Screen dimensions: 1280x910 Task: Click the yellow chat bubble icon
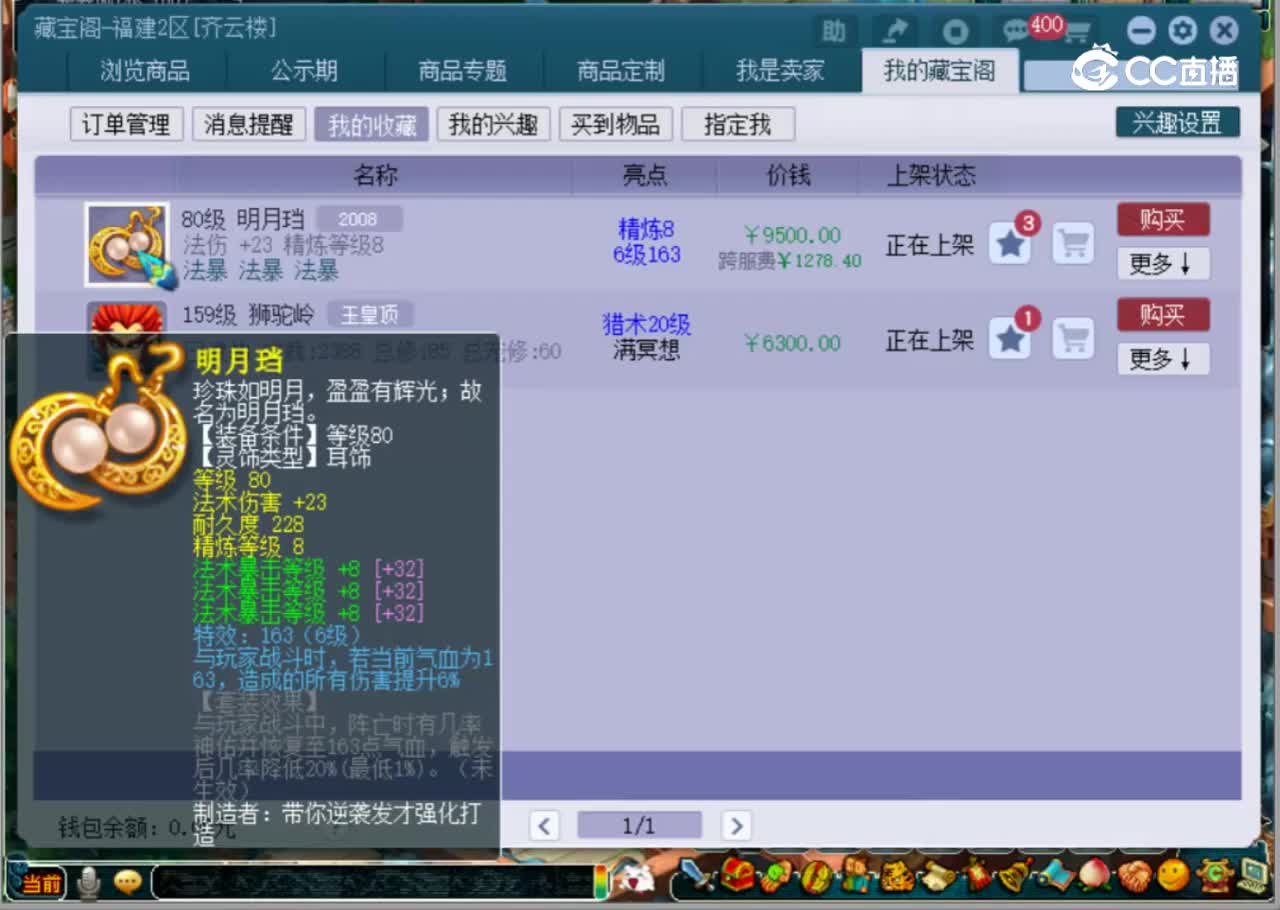point(128,882)
